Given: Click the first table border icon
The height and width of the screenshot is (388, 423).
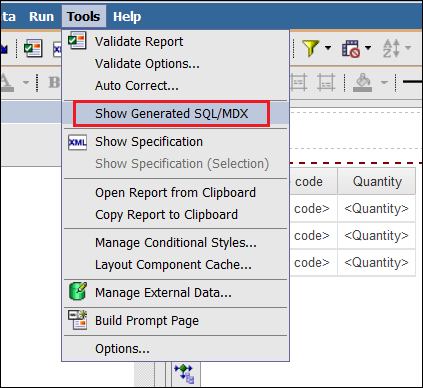Looking at the screenshot, I should (298, 82).
